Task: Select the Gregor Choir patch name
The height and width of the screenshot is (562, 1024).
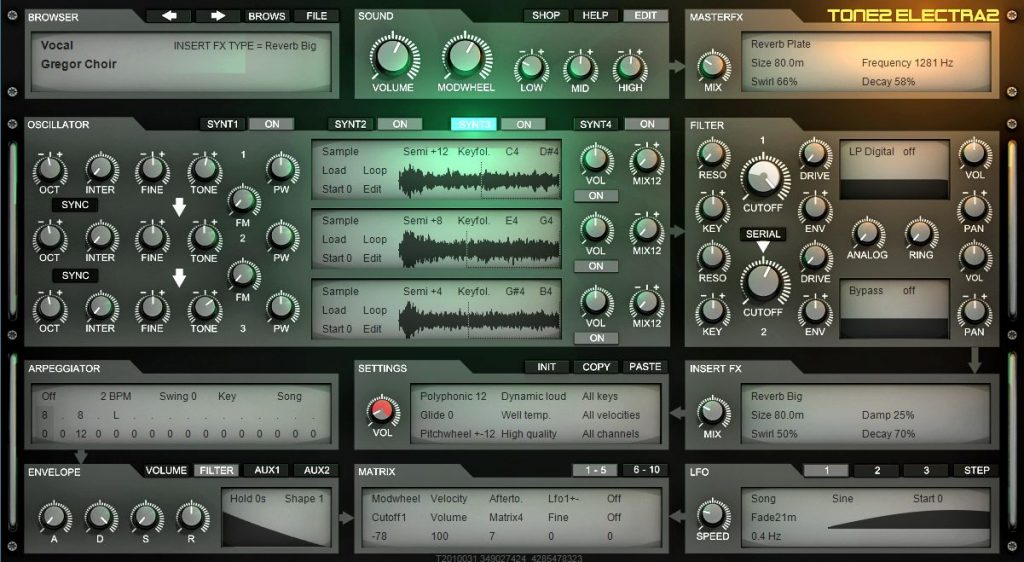Action: 78,64
